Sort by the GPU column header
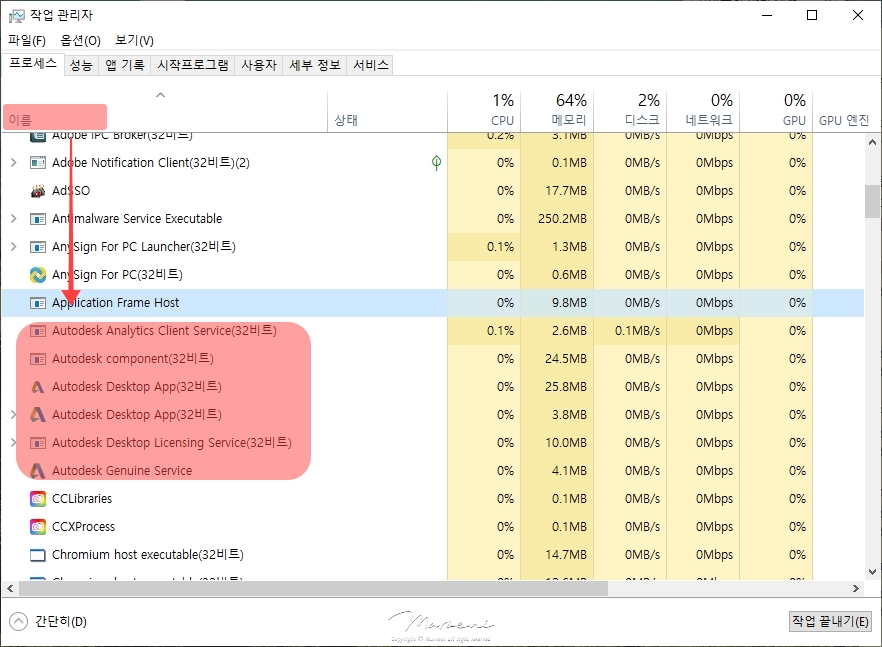 (x=777, y=111)
